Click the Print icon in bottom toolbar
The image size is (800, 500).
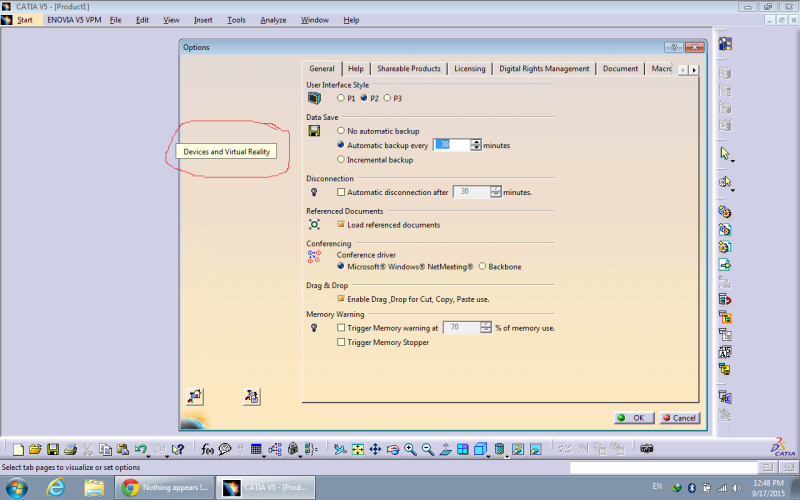pos(70,449)
